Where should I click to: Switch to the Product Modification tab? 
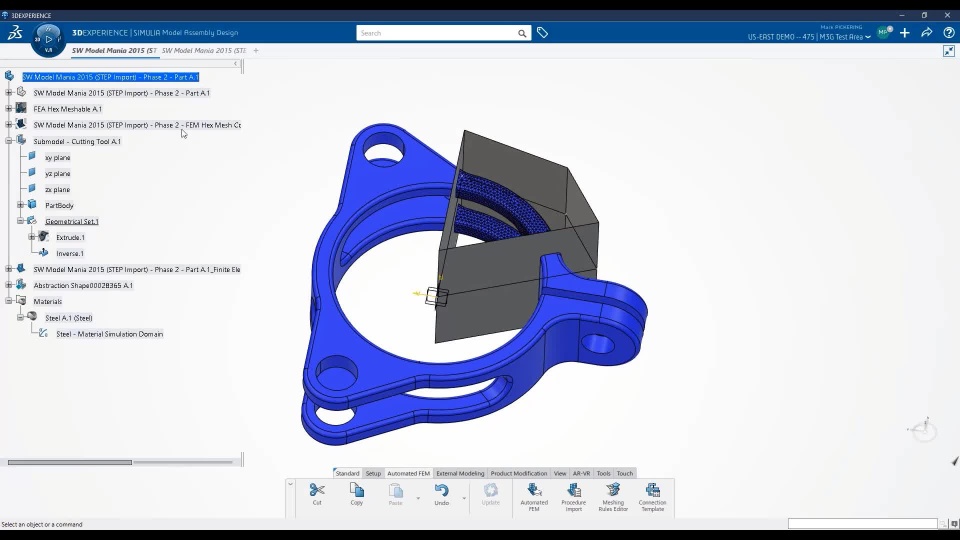click(x=519, y=473)
